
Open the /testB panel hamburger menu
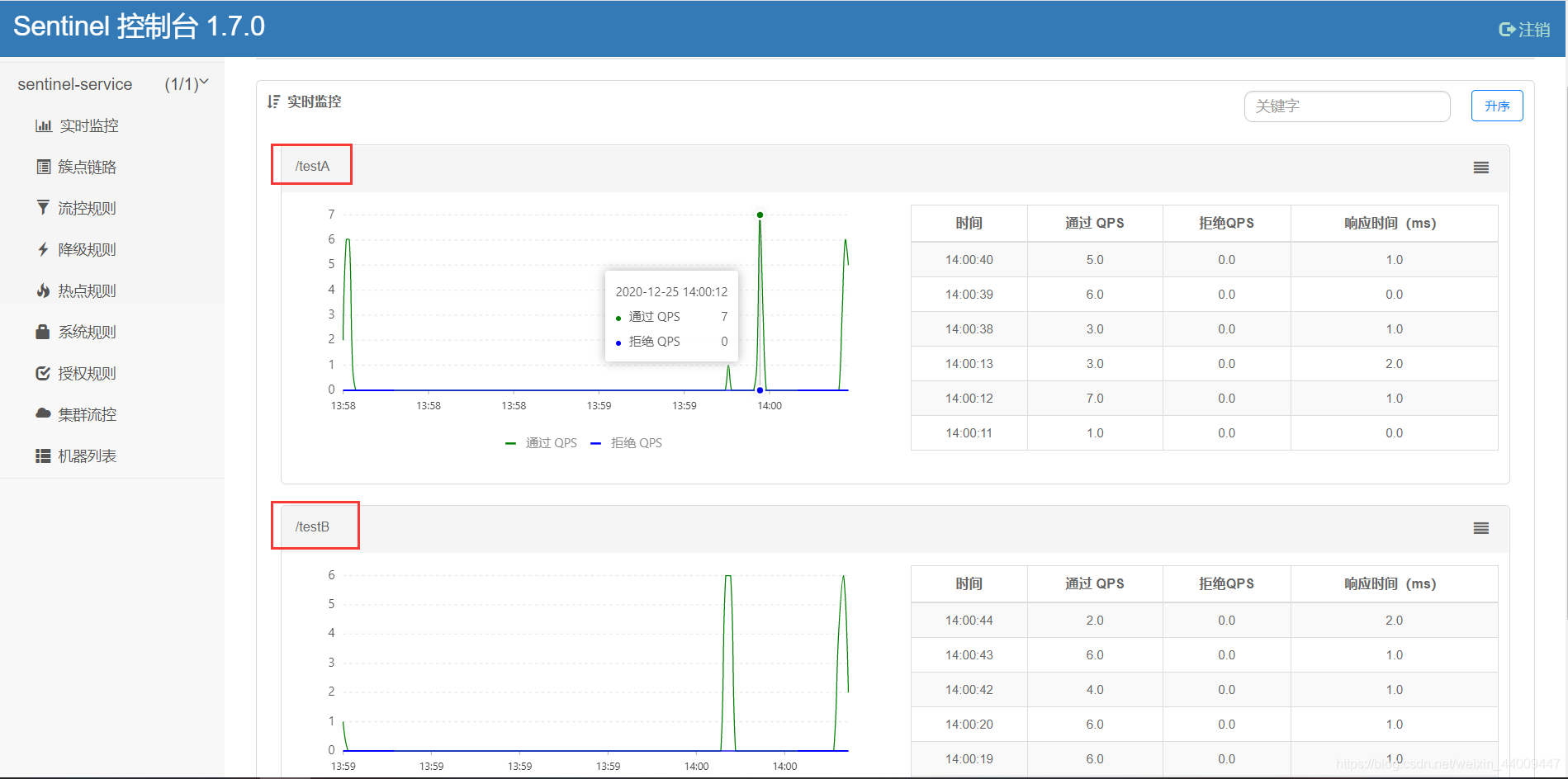click(1481, 528)
